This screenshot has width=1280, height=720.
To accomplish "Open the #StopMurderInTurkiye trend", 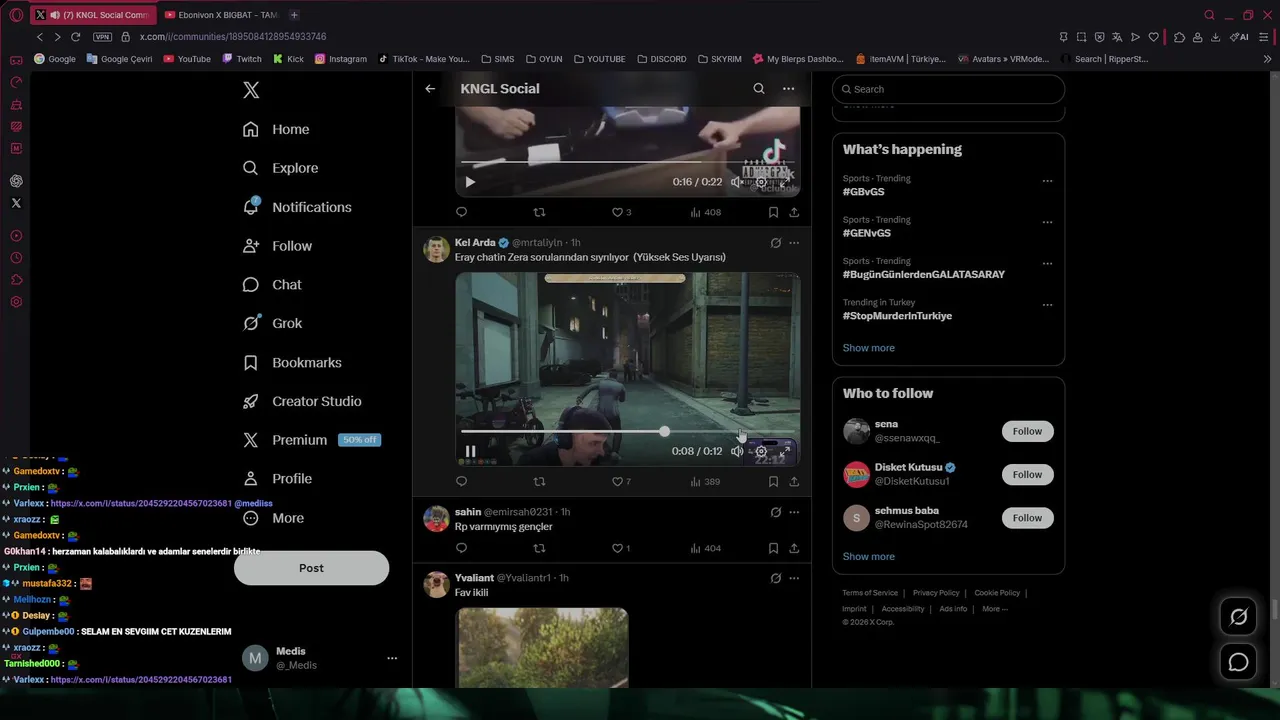I will click(897, 316).
